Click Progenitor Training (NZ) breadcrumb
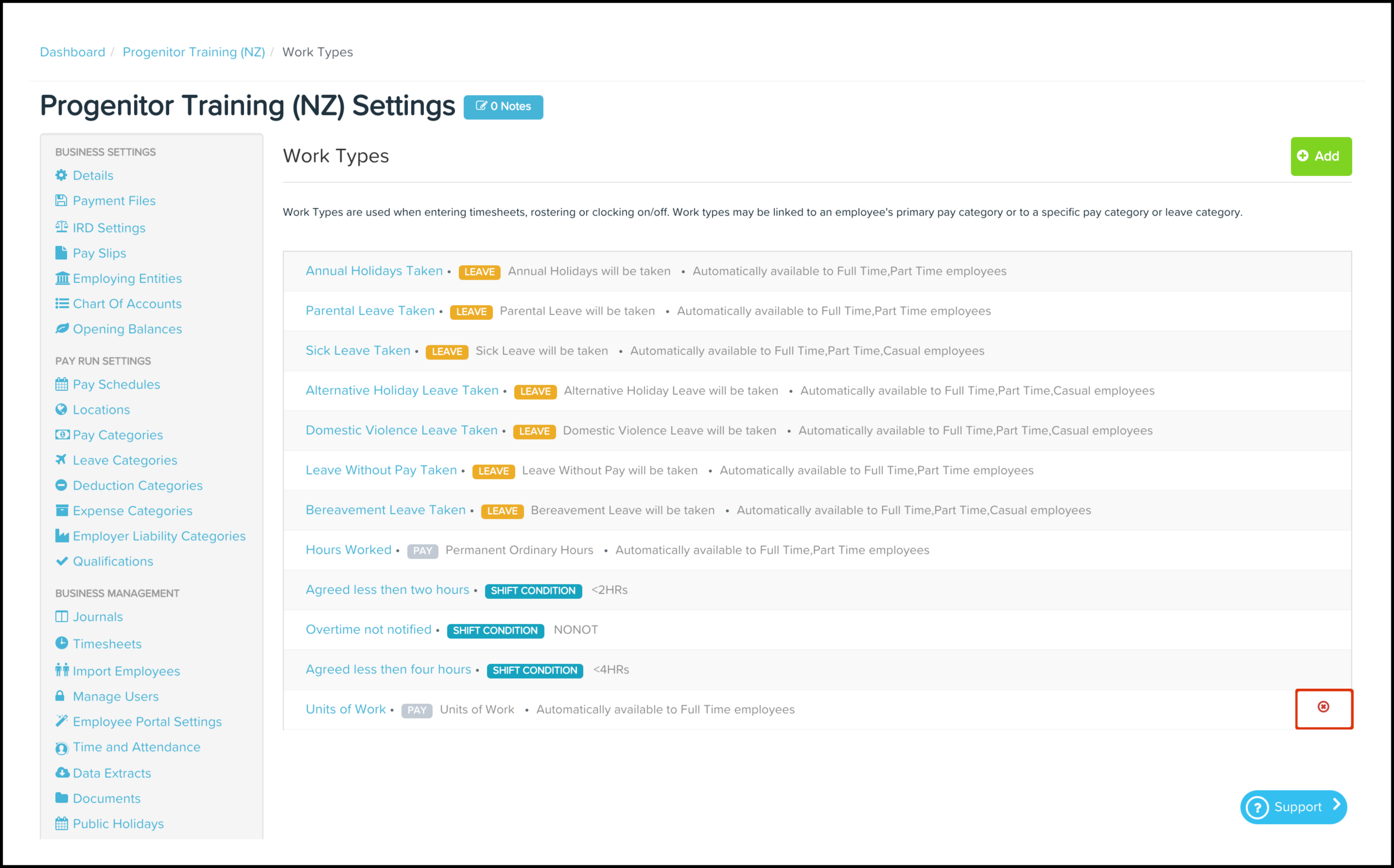This screenshot has height=868, width=1394. coord(193,52)
